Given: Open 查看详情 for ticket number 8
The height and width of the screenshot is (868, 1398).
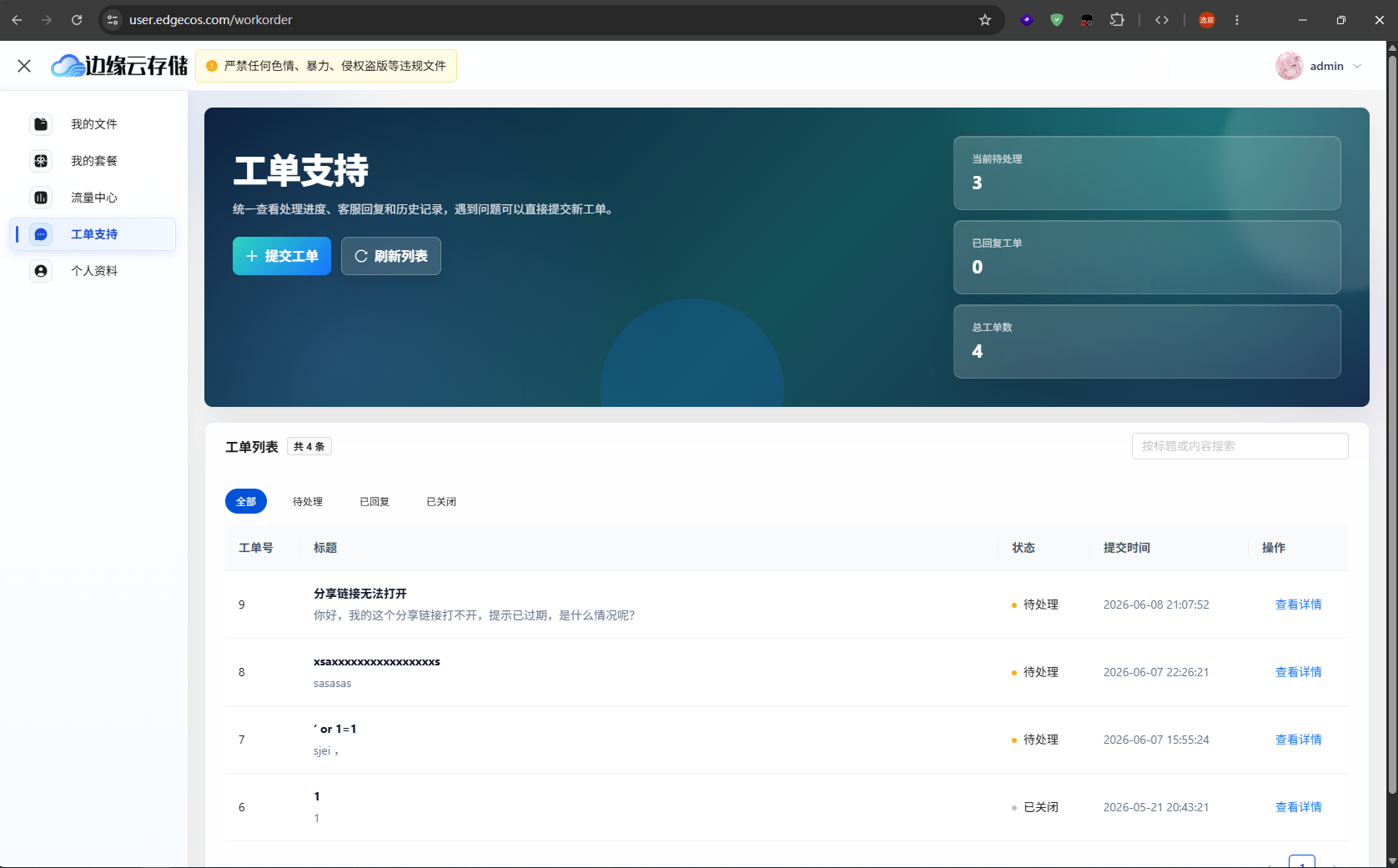Looking at the screenshot, I should (x=1298, y=672).
